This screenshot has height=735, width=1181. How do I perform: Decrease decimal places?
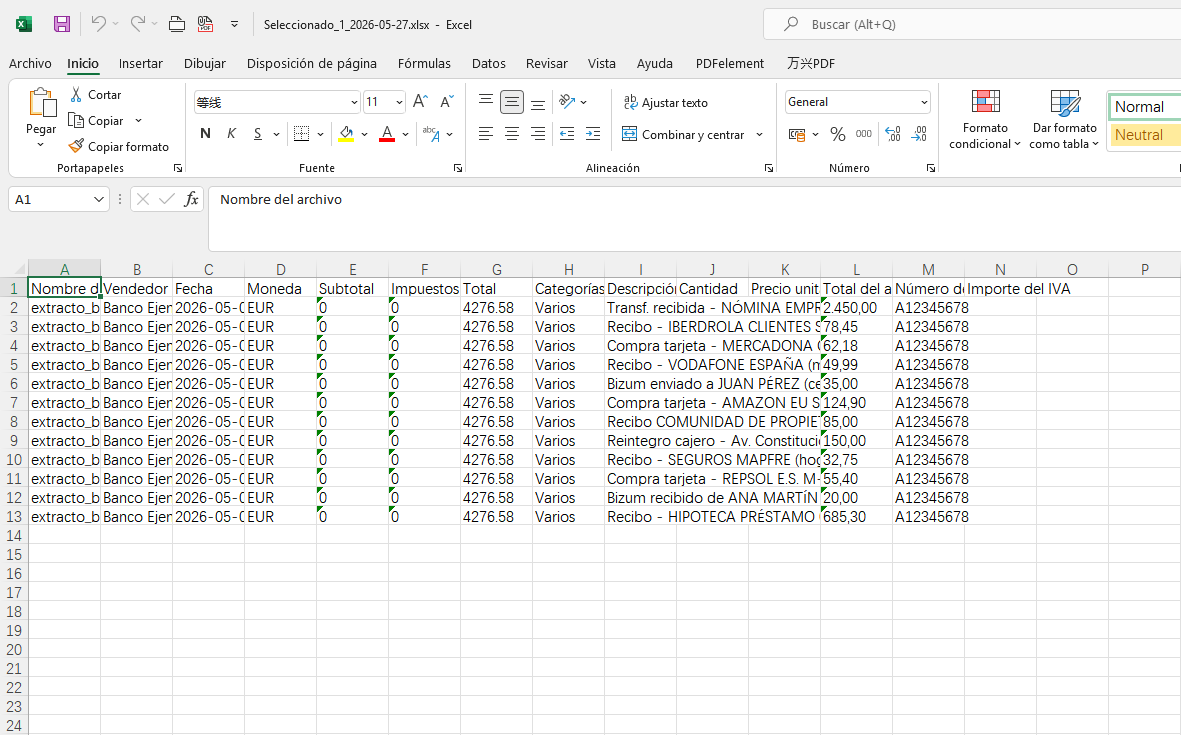(x=919, y=134)
